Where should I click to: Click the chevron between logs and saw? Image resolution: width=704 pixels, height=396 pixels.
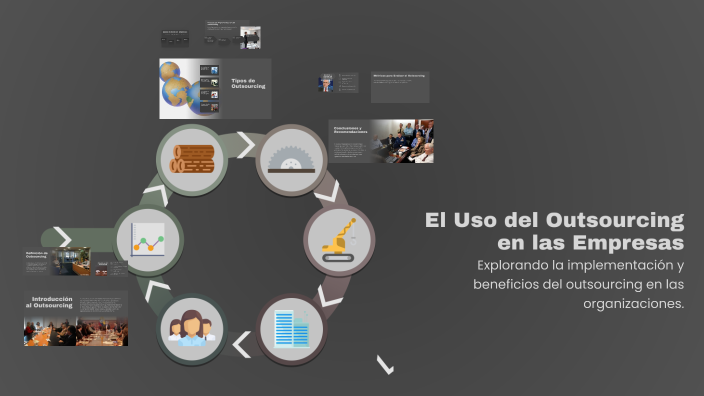pos(246,145)
